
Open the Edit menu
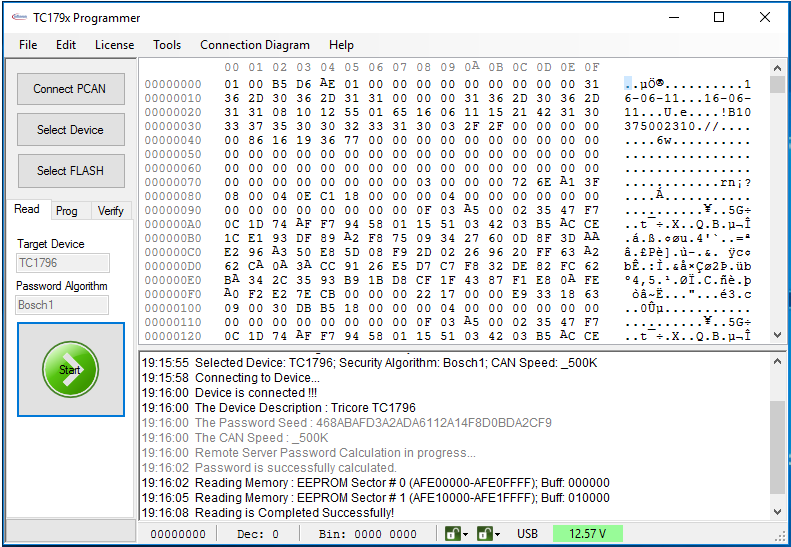pos(66,45)
